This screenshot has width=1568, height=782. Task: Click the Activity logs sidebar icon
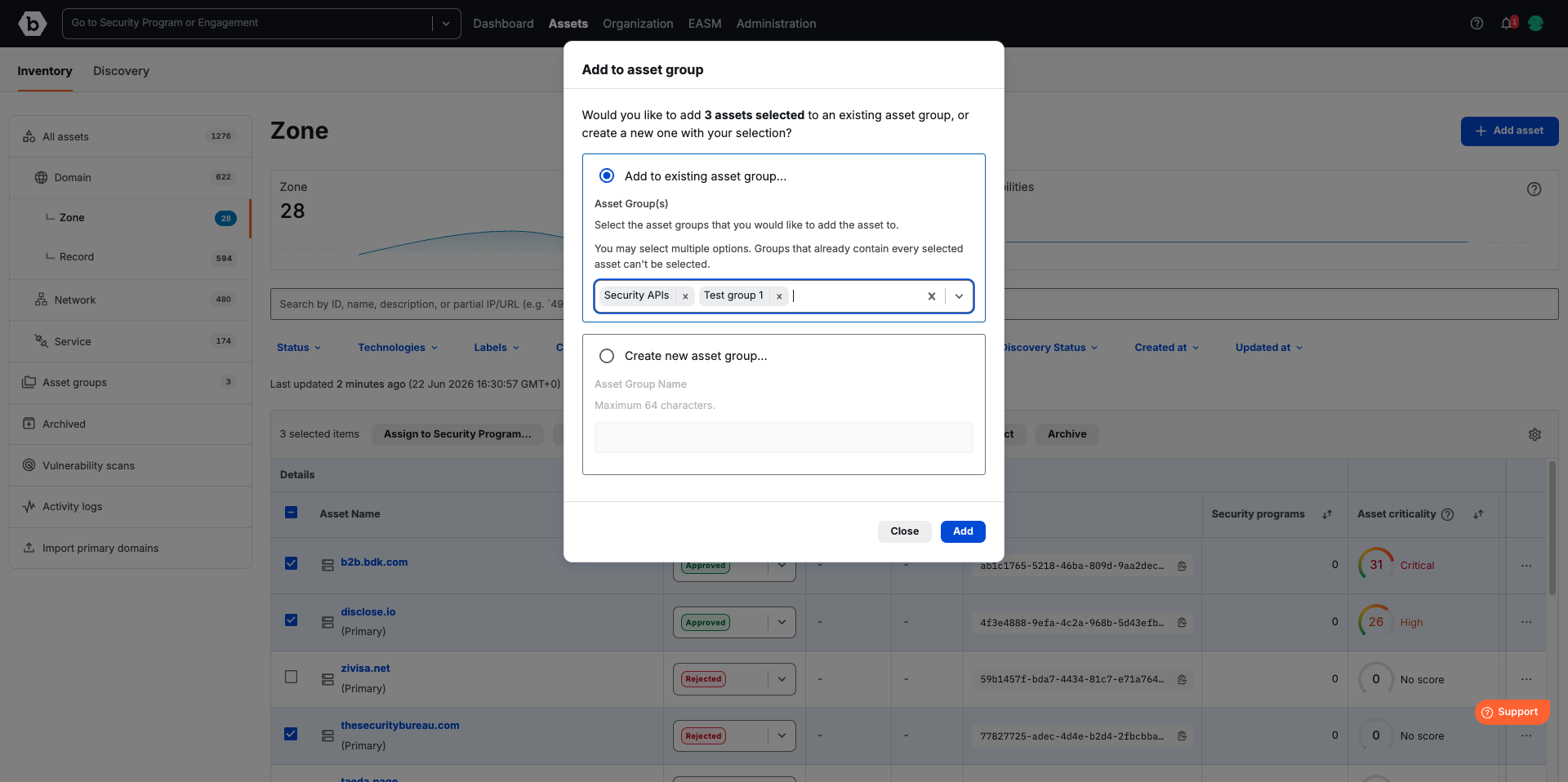pos(29,506)
